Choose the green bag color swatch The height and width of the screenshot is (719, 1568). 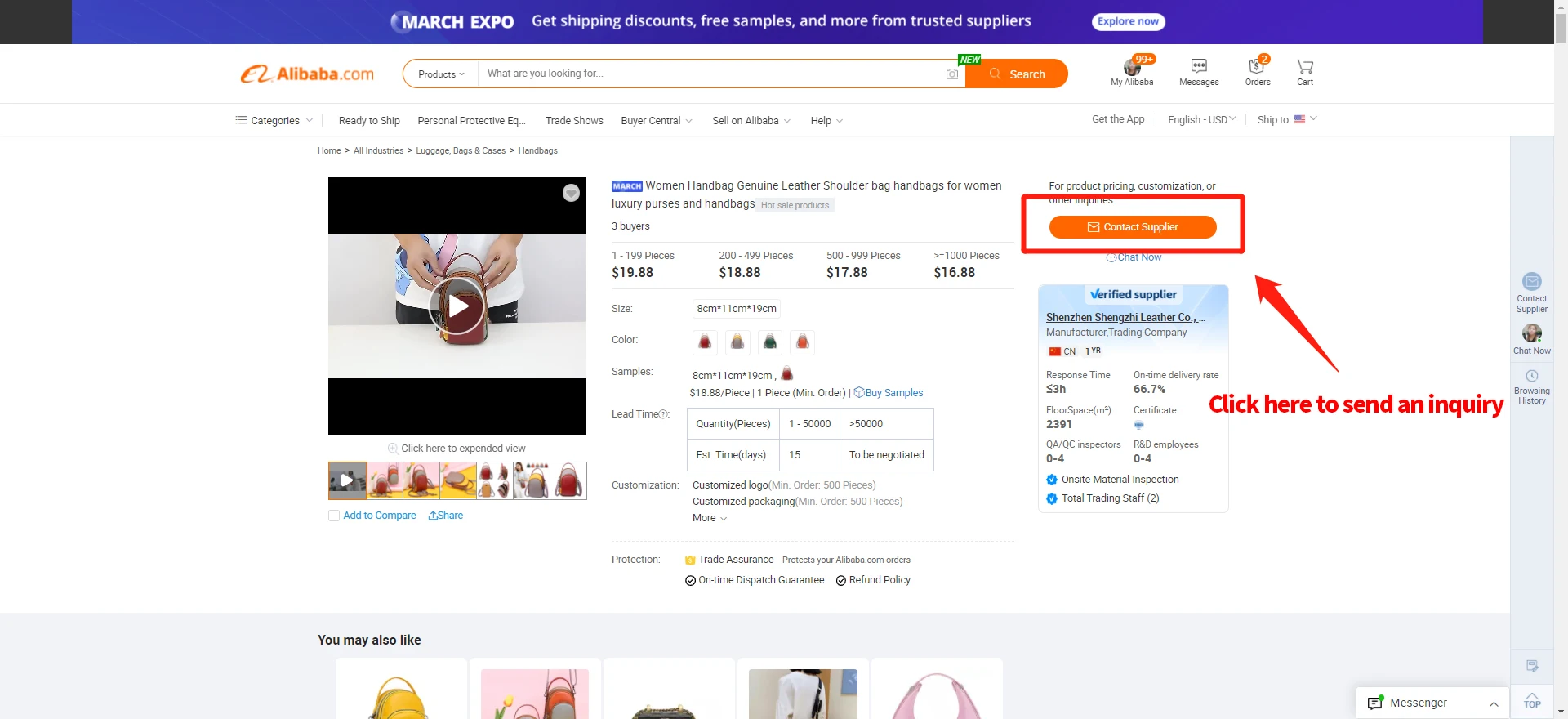pos(770,342)
